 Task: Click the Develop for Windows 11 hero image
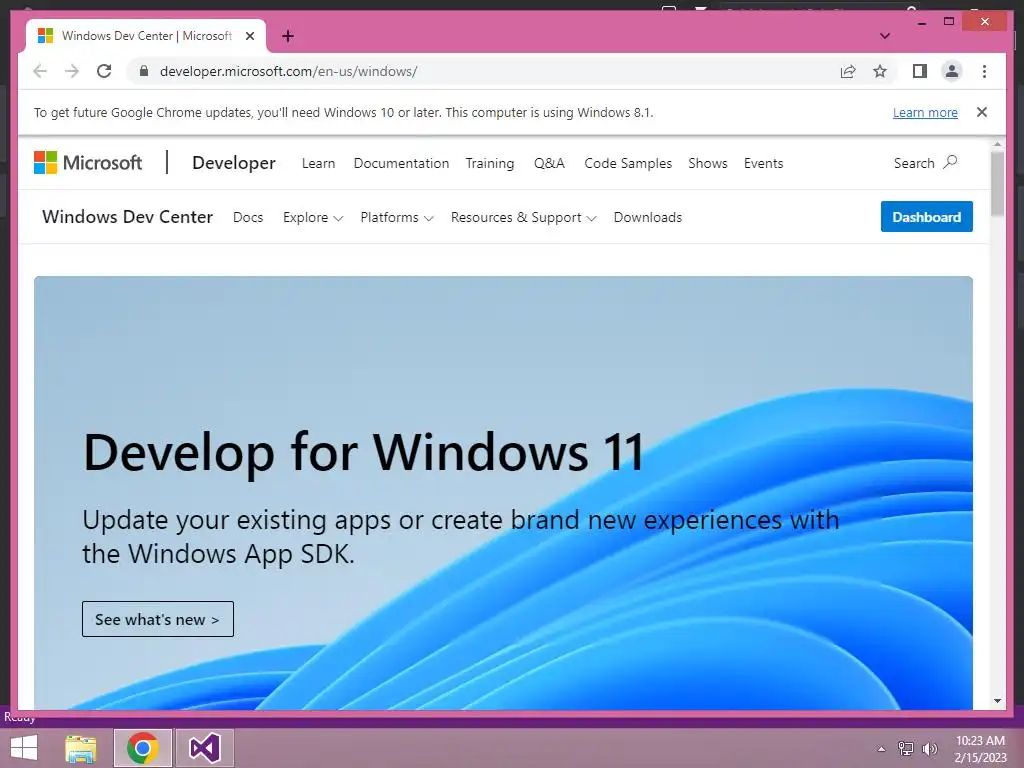click(x=503, y=492)
